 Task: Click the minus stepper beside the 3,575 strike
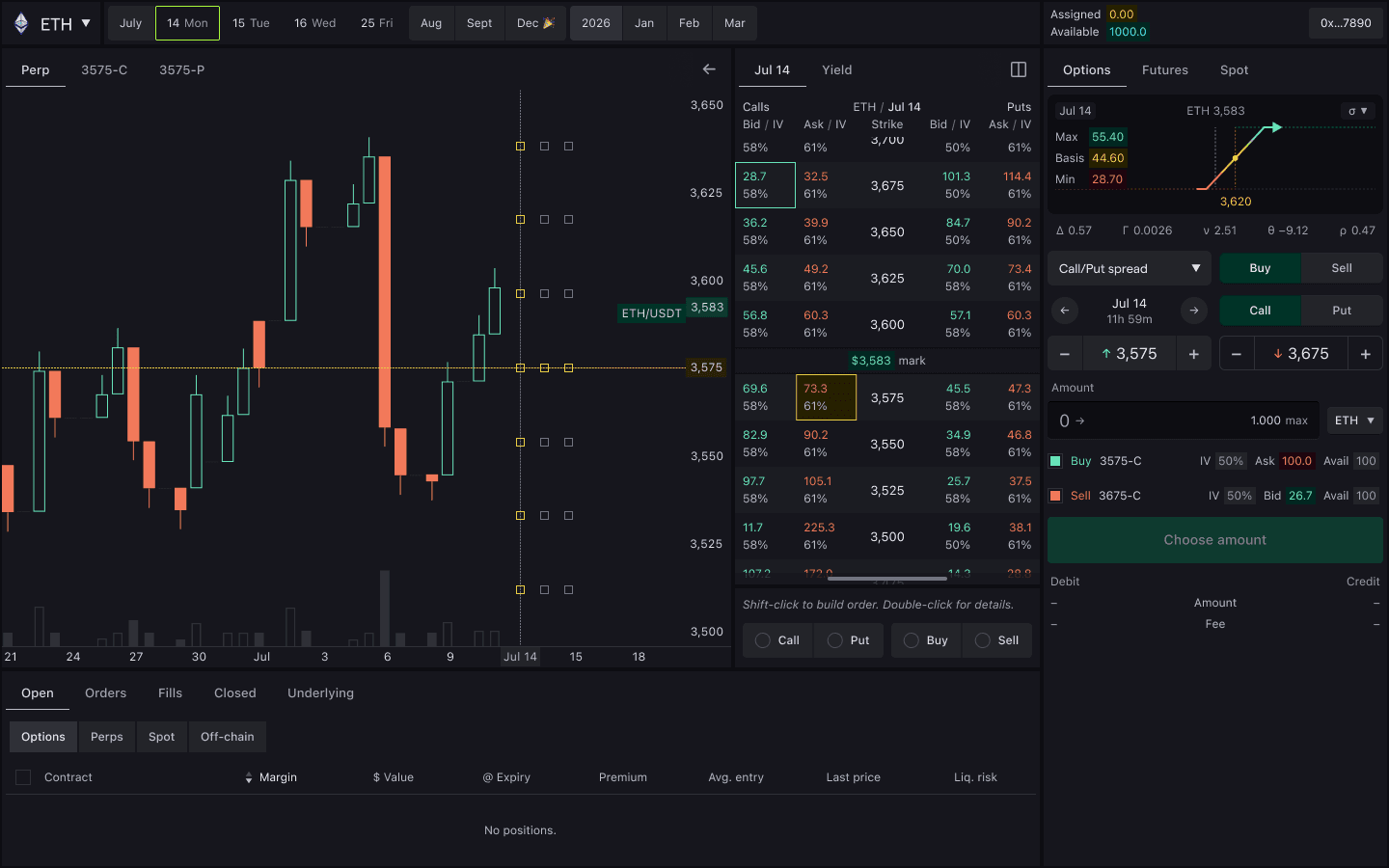coord(1064,353)
